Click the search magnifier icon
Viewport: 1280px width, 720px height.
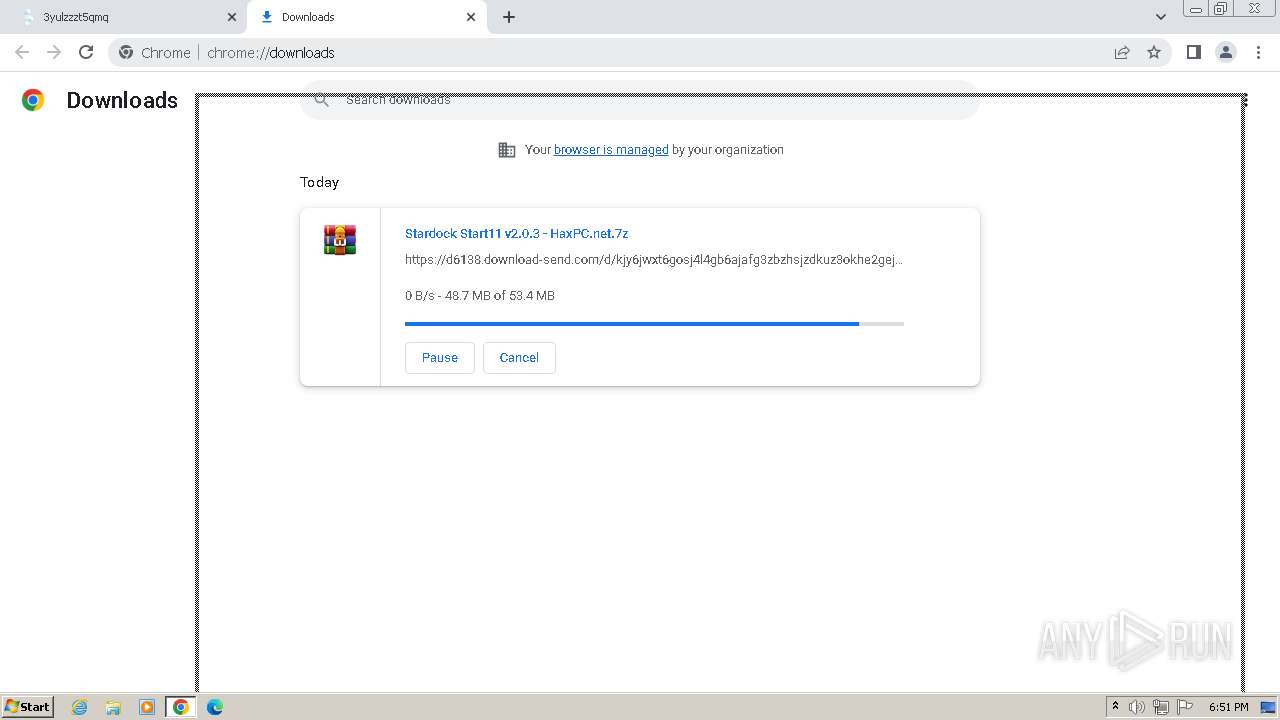(321, 99)
